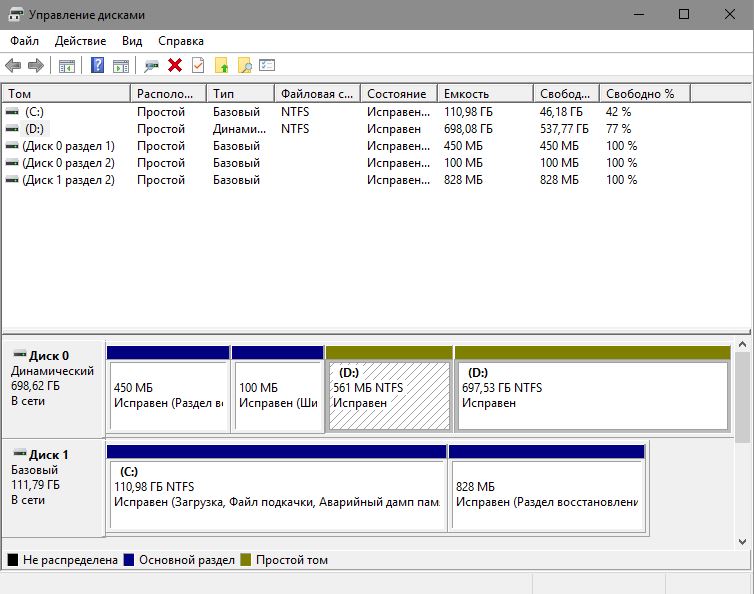
Task: Open the Файл menu
Action: [25, 41]
